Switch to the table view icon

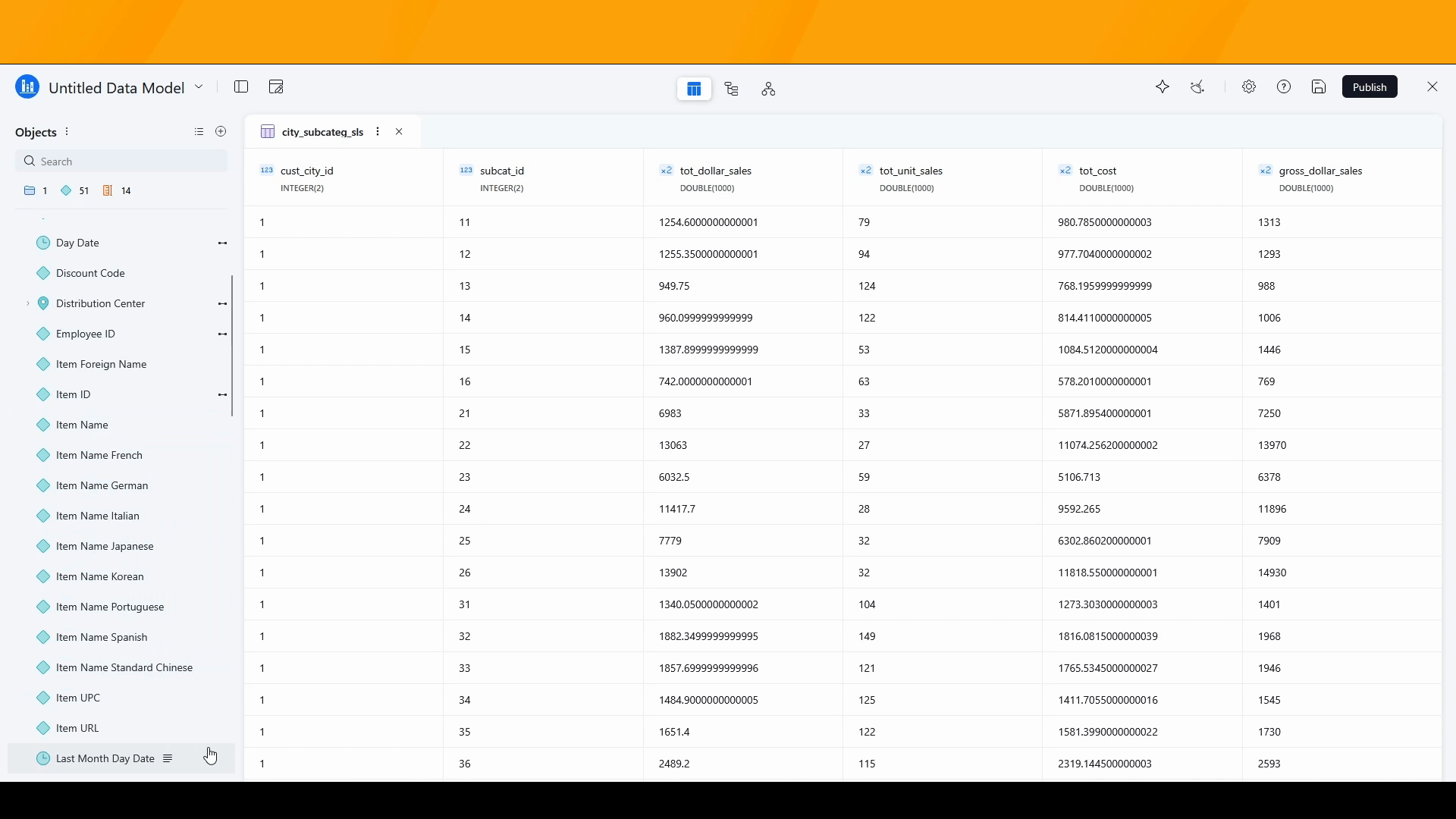pyautogui.click(x=694, y=89)
